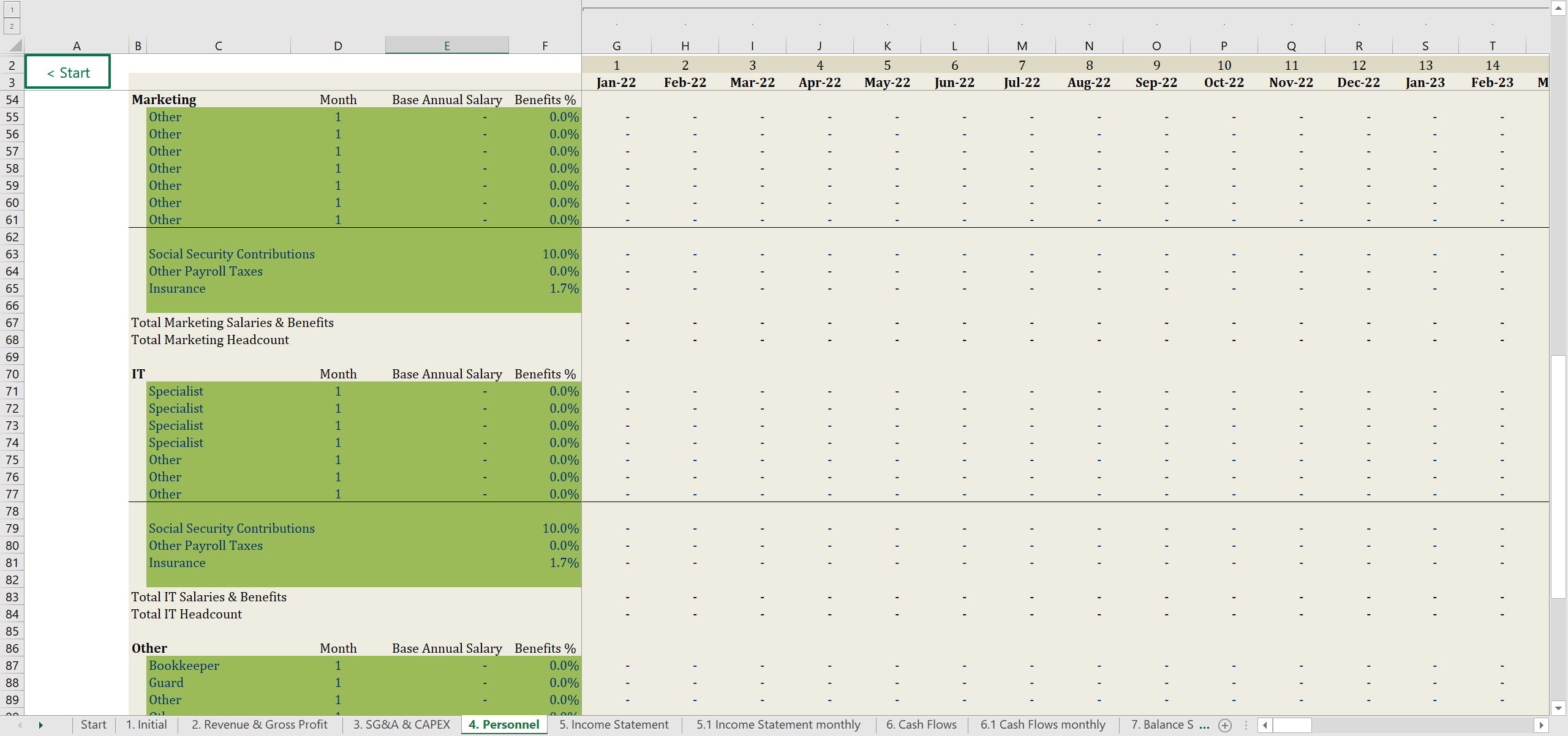Click the horizontal scrollbar thumb

click(1291, 725)
